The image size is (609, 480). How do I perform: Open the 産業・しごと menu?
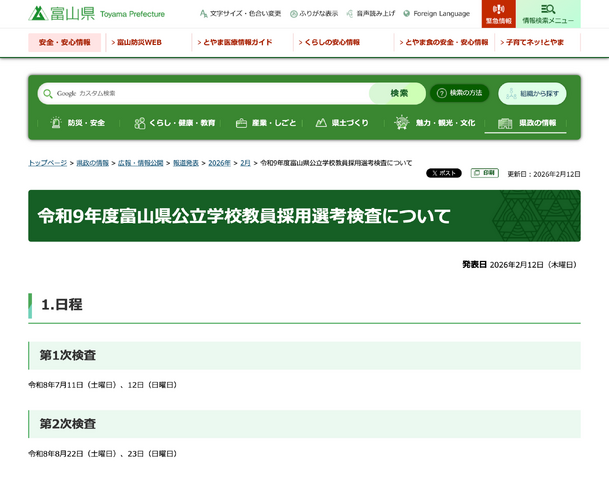click(266, 123)
